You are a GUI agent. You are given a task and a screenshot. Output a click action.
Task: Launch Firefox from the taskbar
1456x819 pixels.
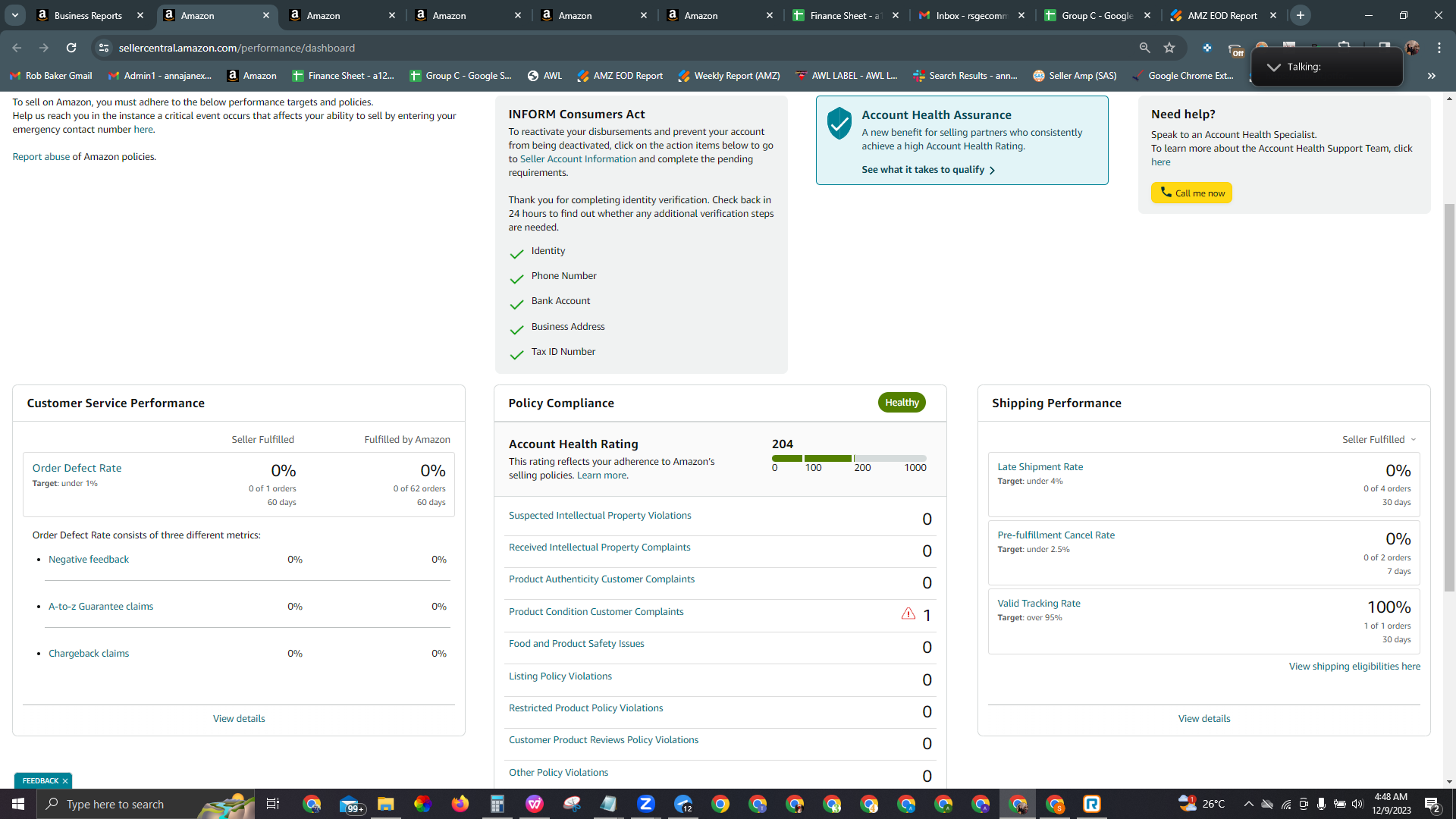pyautogui.click(x=460, y=804)
